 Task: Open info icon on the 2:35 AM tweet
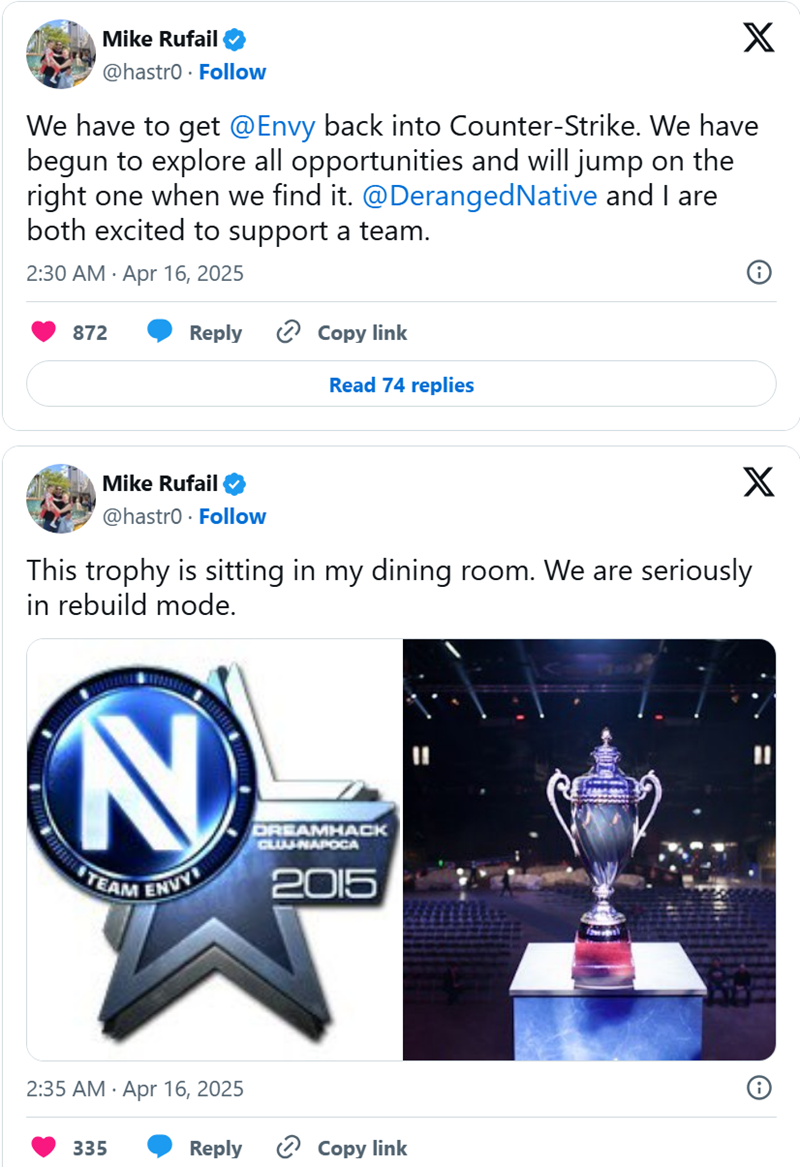pyautogui.click(x=759, y=1087)
